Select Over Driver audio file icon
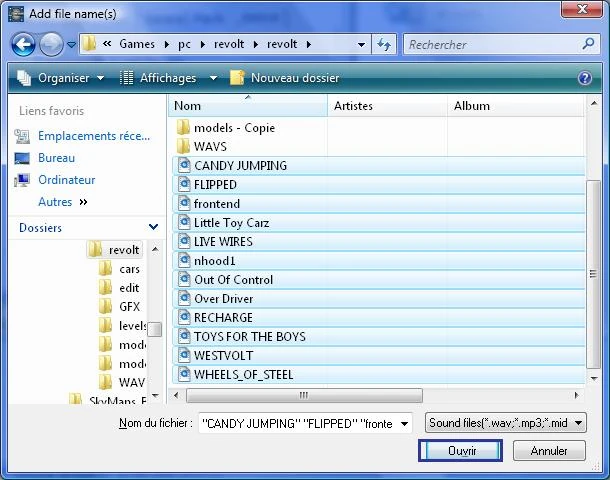 click(x=184, y=298)
